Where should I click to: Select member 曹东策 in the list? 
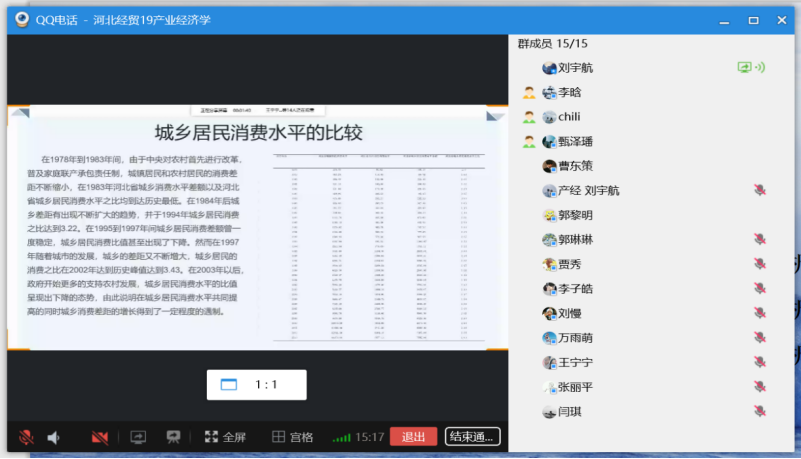pos(574,166)
